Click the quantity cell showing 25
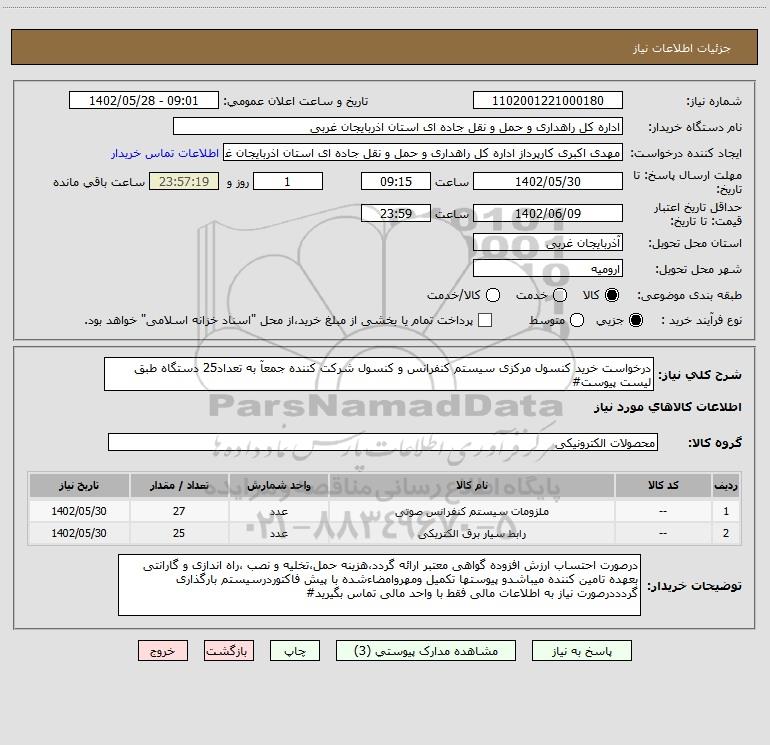The width and height of the screenshot is (770, 745). click(179, 533)
